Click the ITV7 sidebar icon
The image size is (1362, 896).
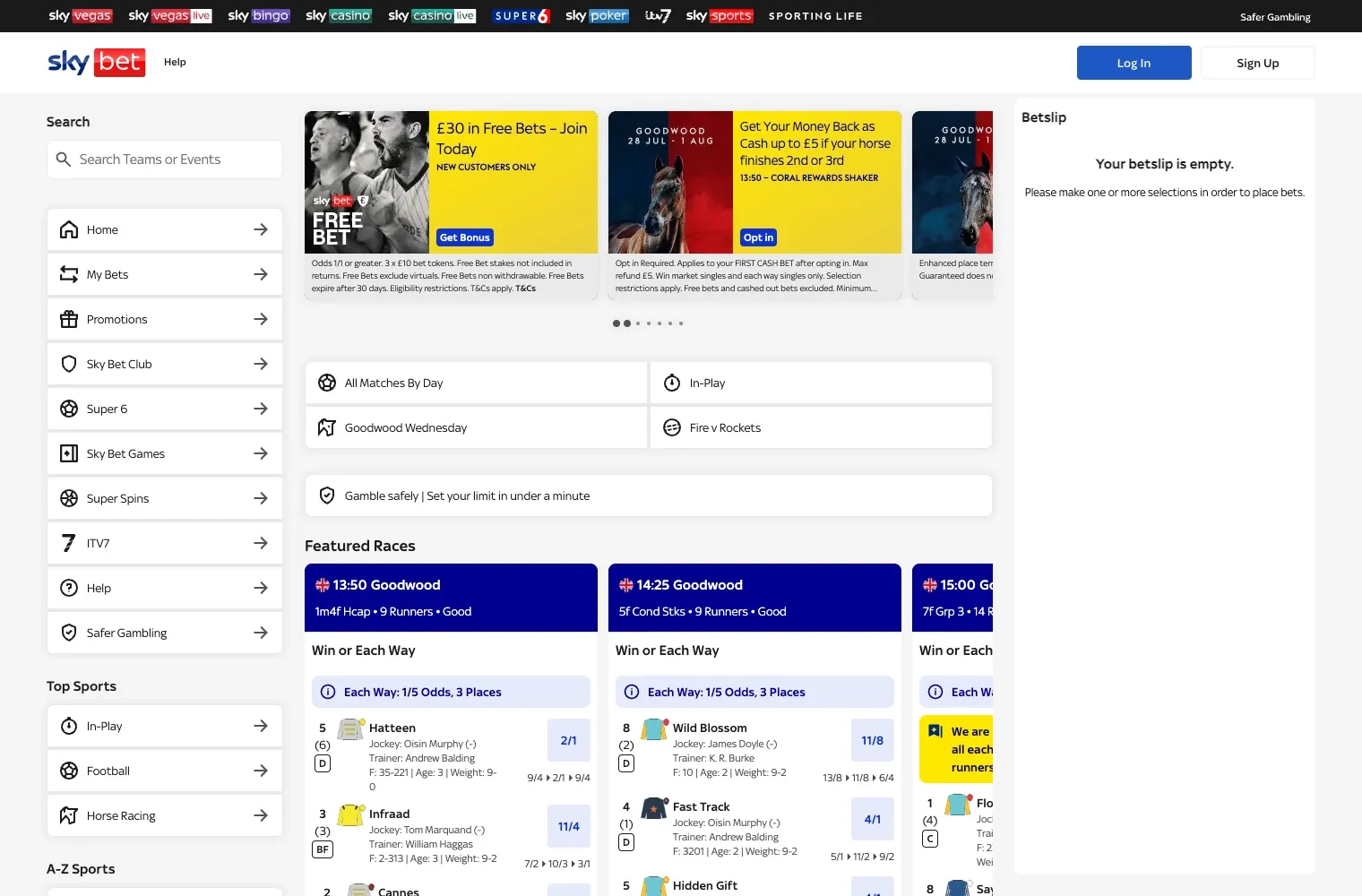pos(69,543)
